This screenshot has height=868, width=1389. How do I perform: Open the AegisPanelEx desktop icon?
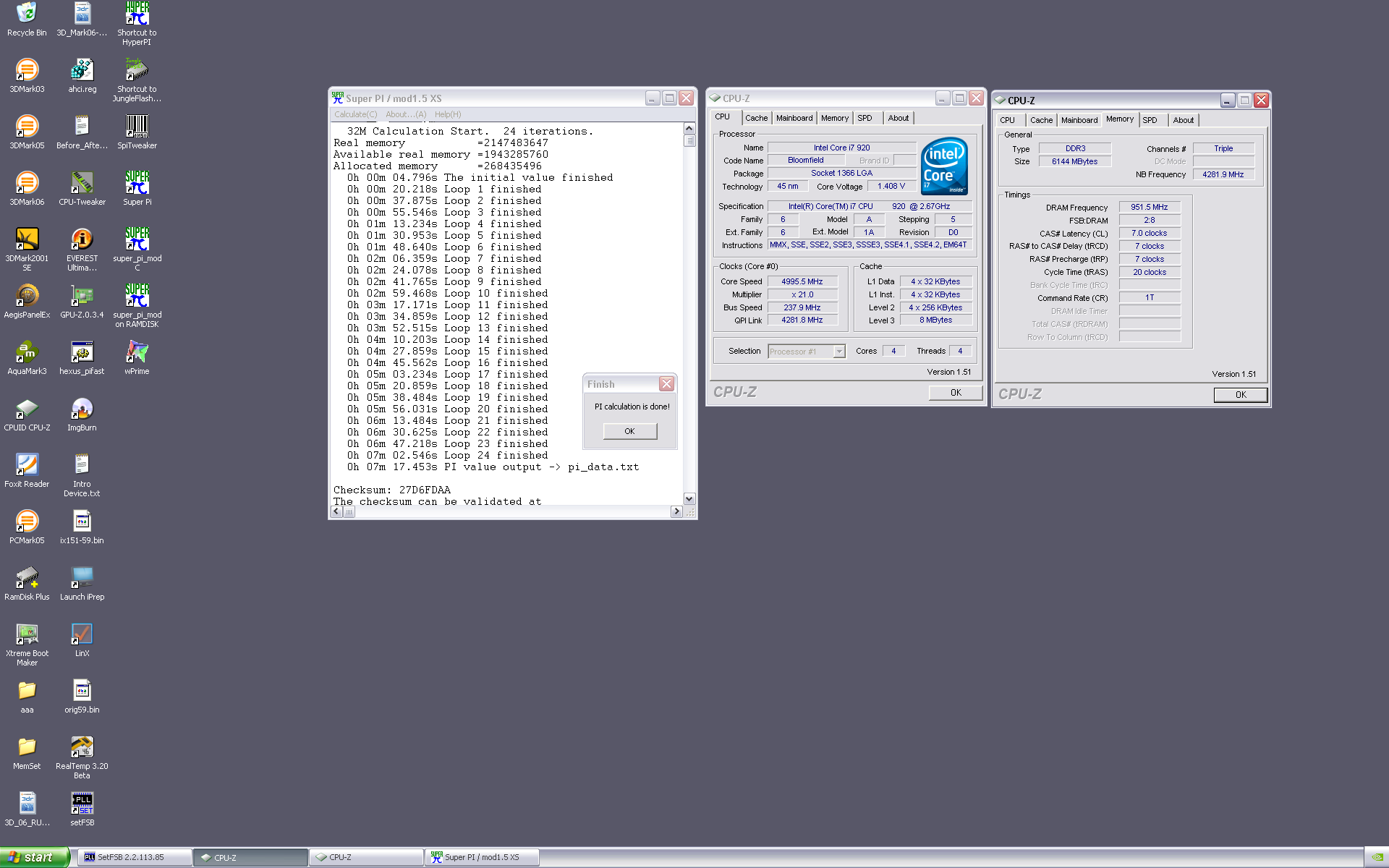coord(27,301)
